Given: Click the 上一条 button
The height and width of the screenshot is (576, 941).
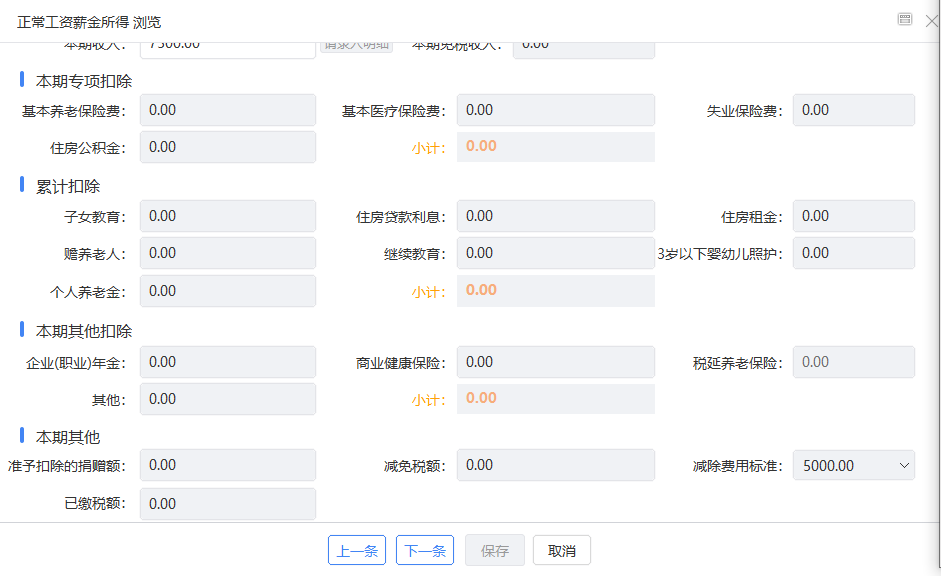Looking at the screenshot, I should tap(357, 551).
